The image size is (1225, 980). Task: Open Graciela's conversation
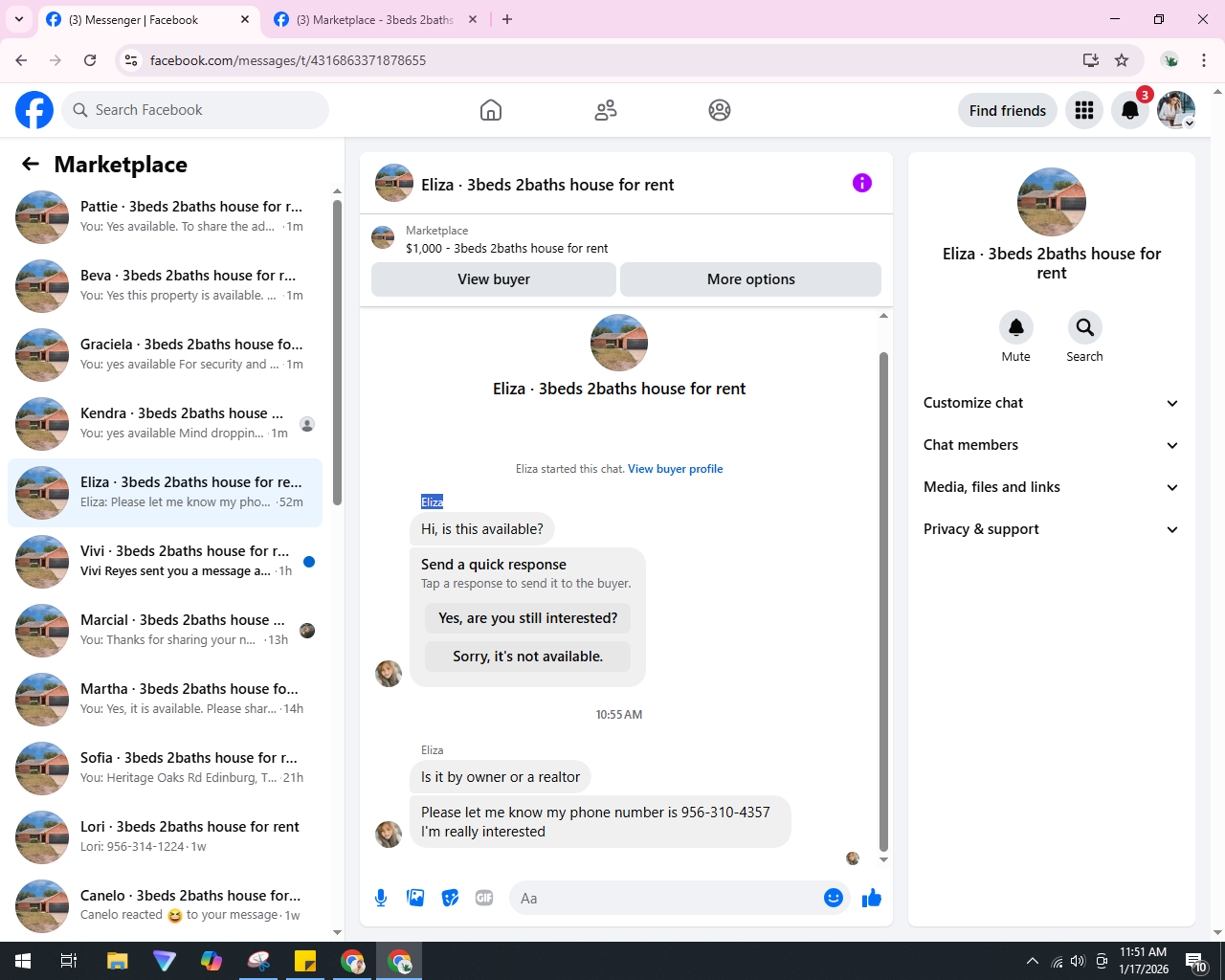pyautogui.click(x=165, y=354)
